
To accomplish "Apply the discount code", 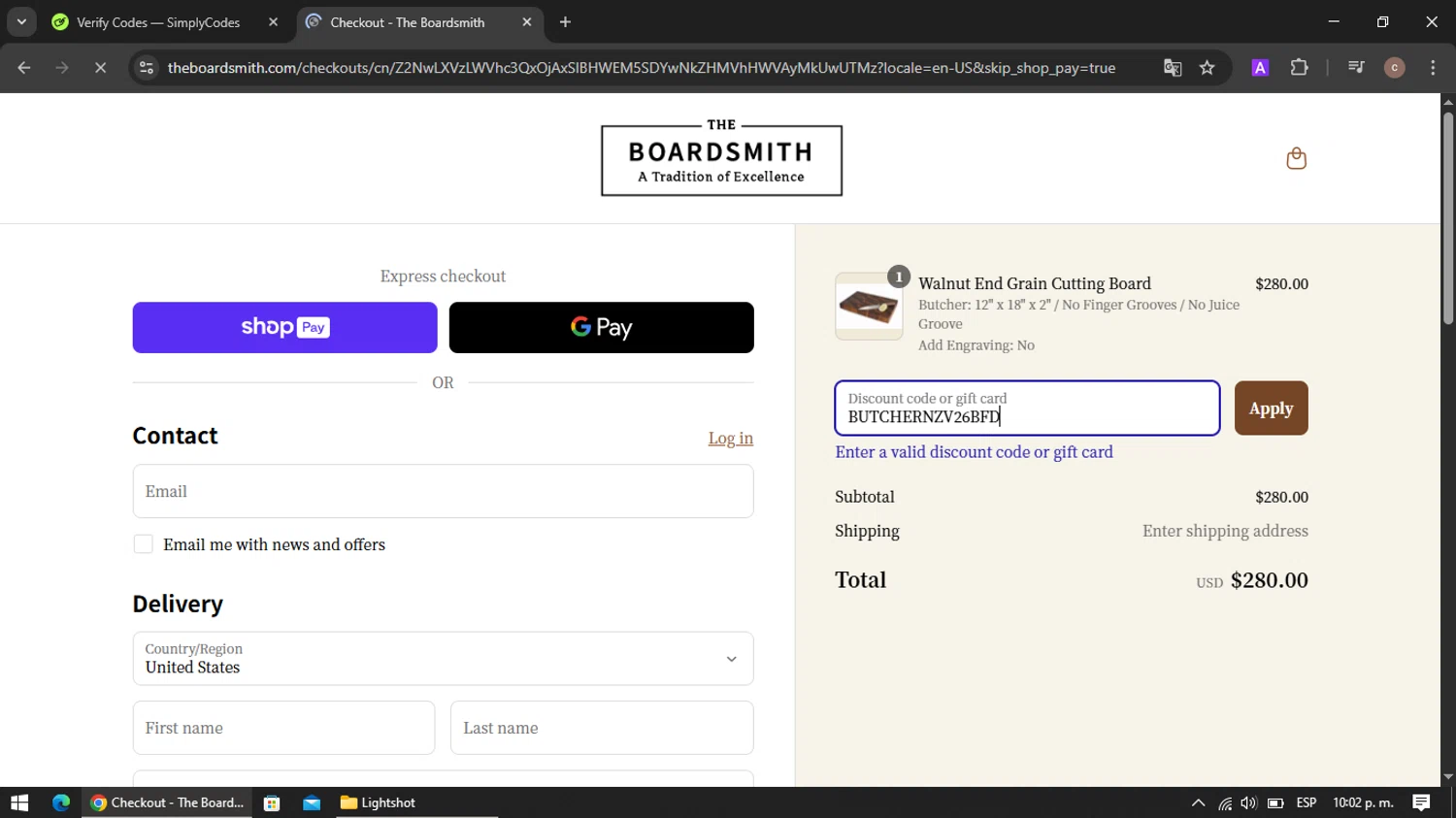I will point(1271,409).
